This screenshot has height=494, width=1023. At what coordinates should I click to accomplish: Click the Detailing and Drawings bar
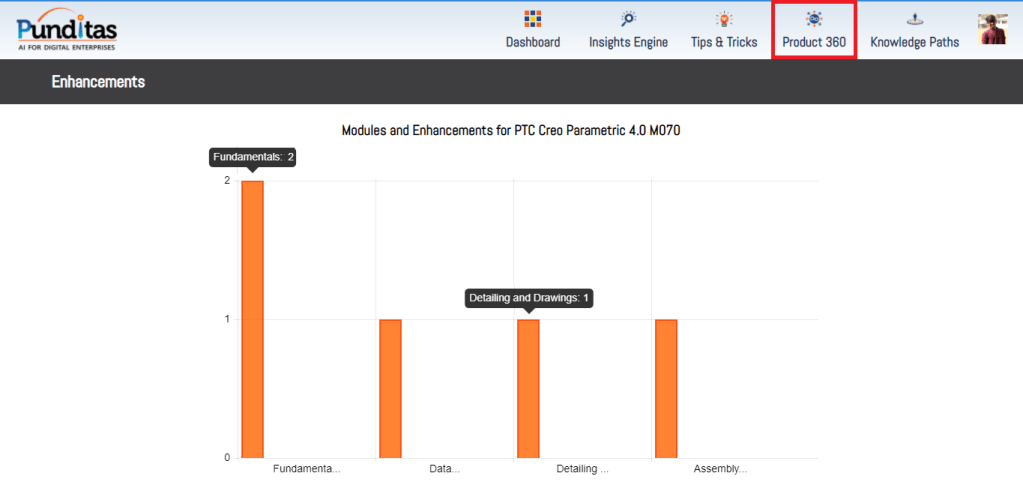coord(528,388)
